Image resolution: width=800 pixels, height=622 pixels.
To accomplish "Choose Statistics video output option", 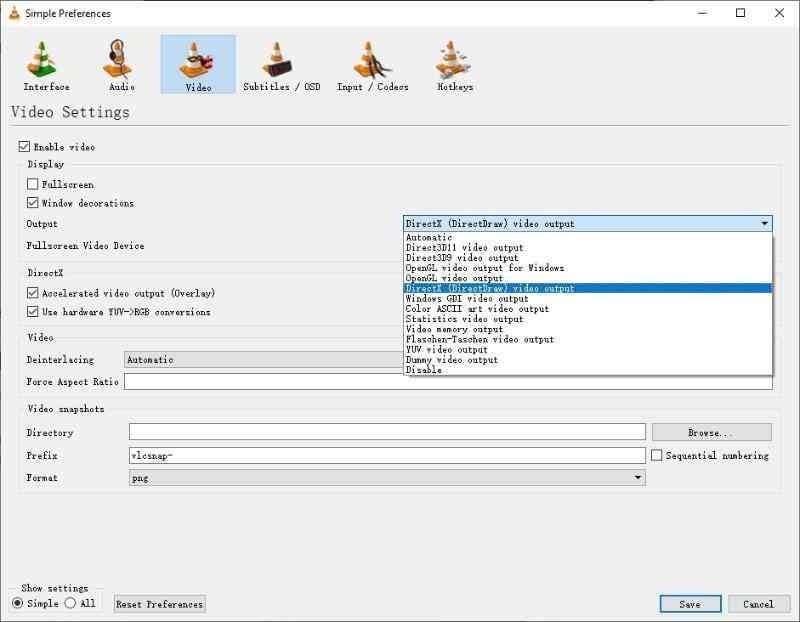I will point(588,319).
